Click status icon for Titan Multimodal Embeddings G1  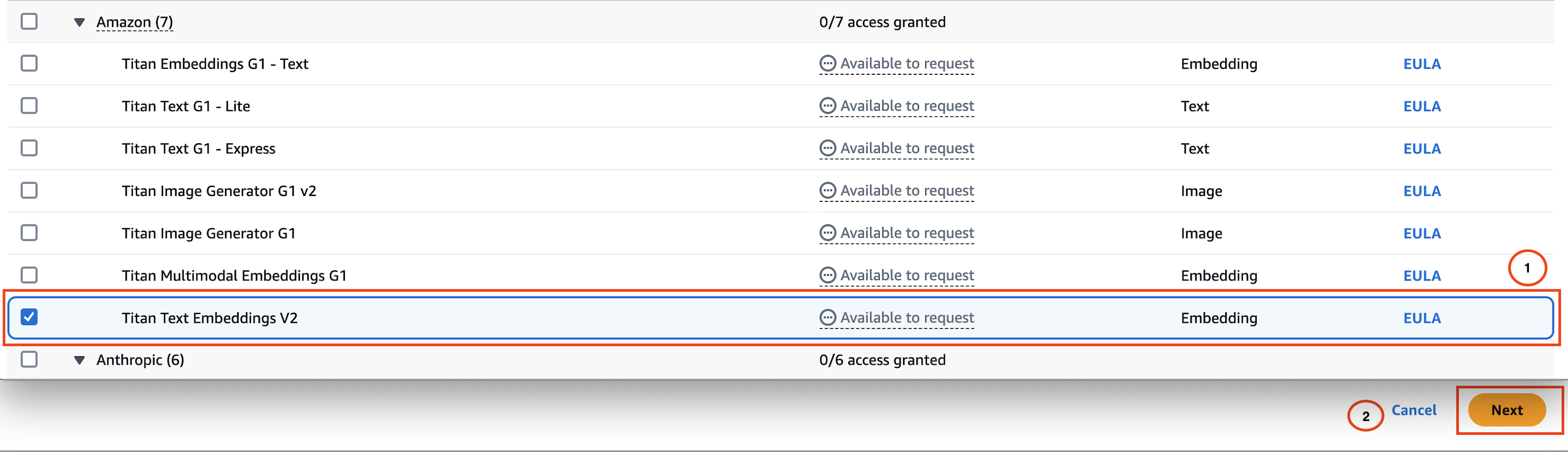pos(827,276)
